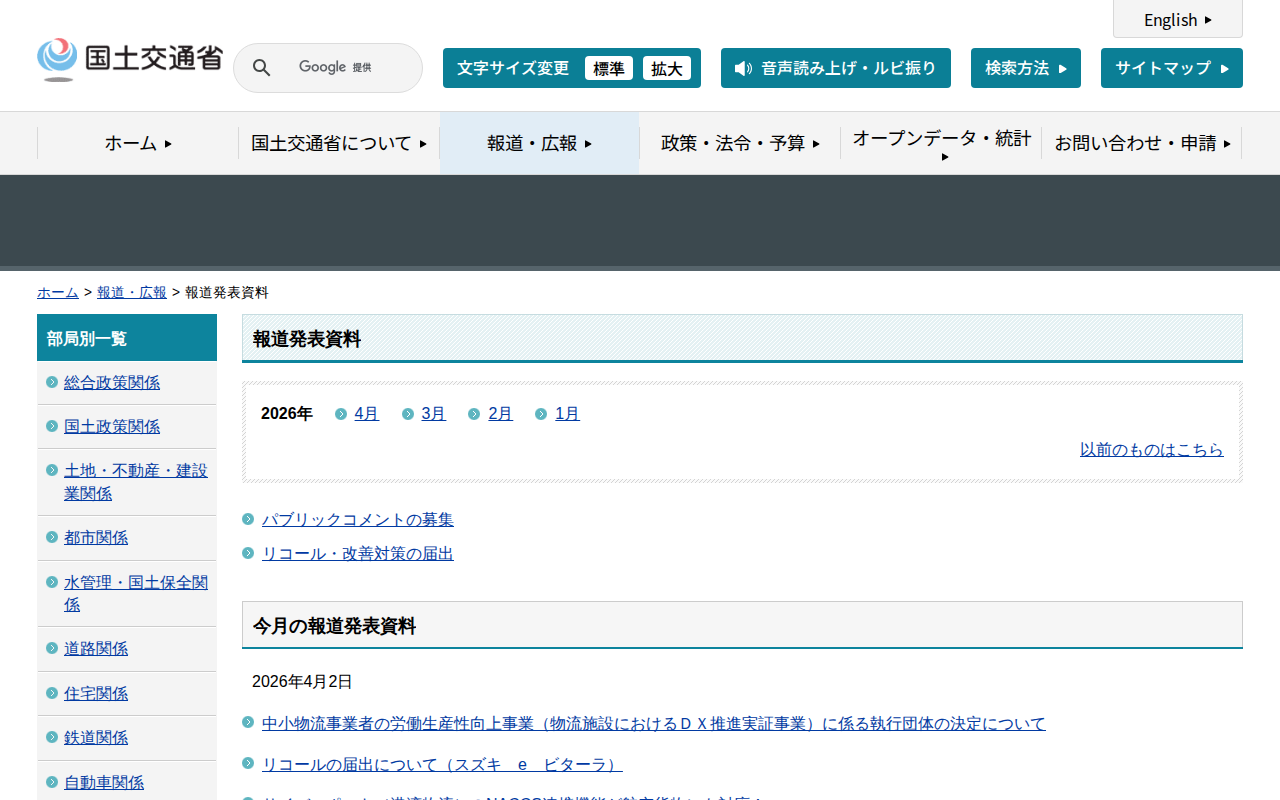Open the ホーム navigation menu item

(x=138, y=143)
